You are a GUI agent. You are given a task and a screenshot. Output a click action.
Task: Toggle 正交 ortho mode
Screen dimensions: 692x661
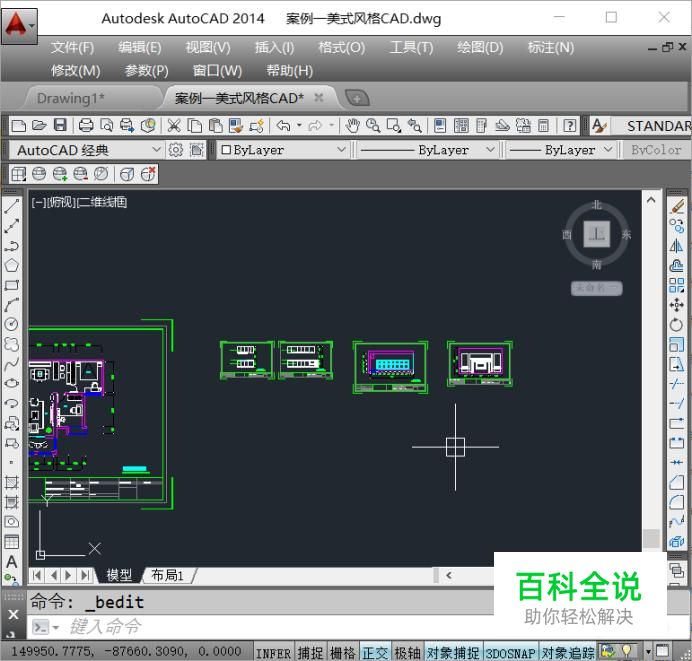click(375, 653)
